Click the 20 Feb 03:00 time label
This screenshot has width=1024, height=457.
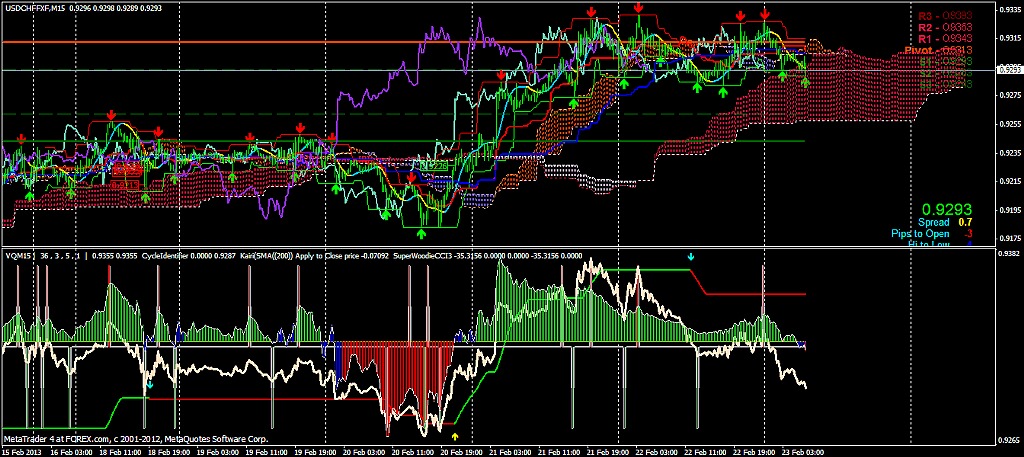pyautogui.click(x=365, y=452)
